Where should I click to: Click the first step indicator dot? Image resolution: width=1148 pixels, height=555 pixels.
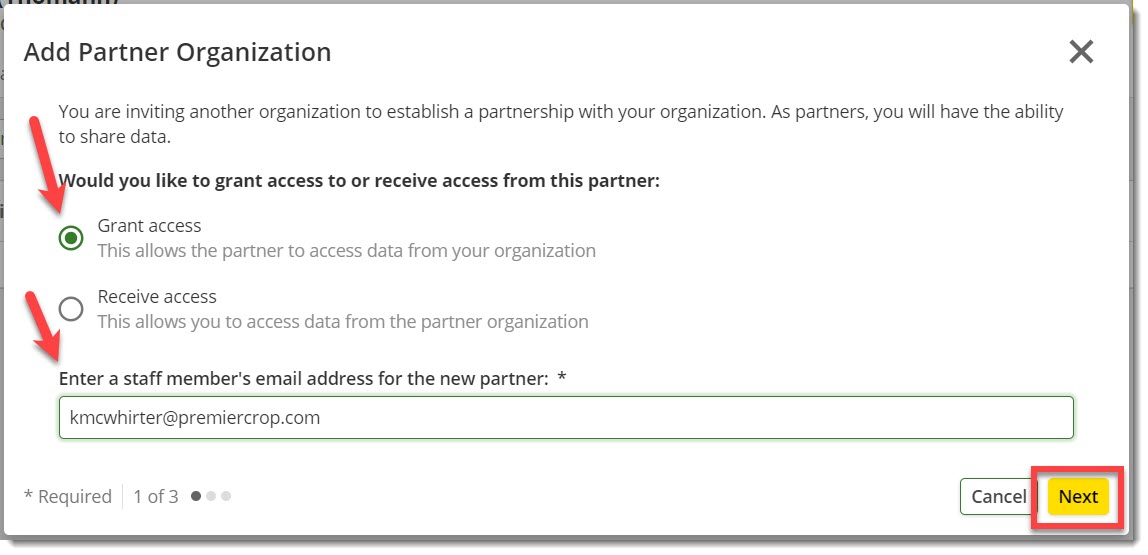pyautogui.click(x=196, y=496)
